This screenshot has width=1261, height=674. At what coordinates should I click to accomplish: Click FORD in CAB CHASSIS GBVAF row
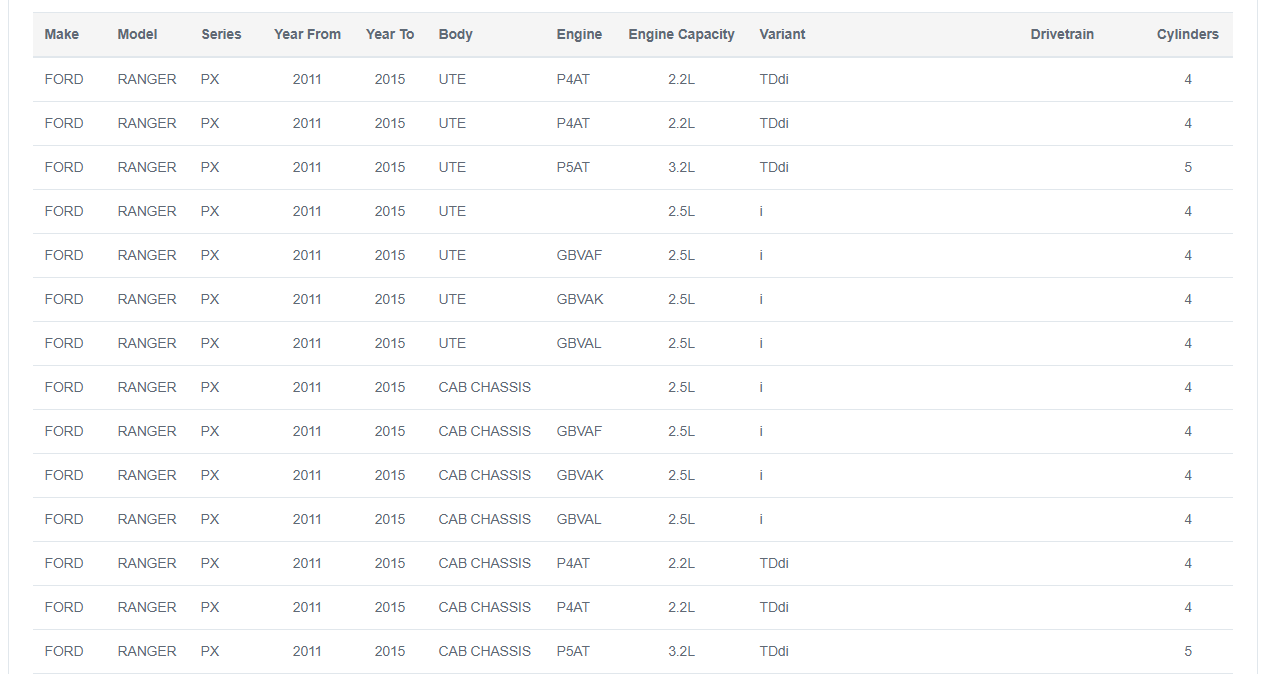click(x=64, y=431)
